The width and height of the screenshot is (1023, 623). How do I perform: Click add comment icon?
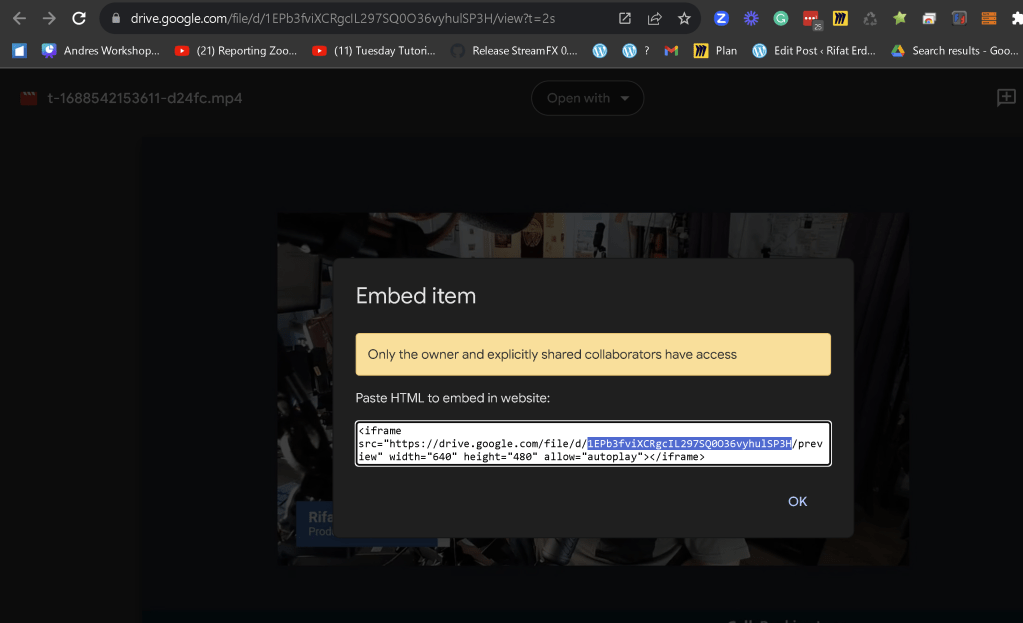click(x=1006, y=98)
